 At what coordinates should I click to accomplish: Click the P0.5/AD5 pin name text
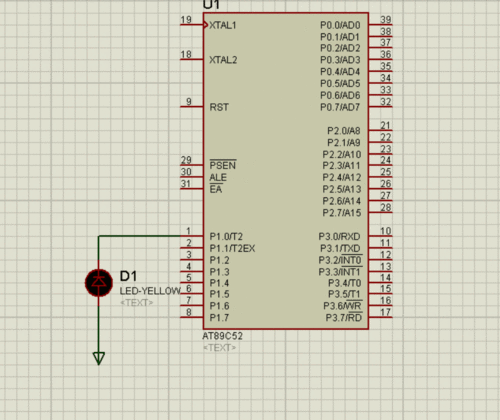click(x=340, y=83)
